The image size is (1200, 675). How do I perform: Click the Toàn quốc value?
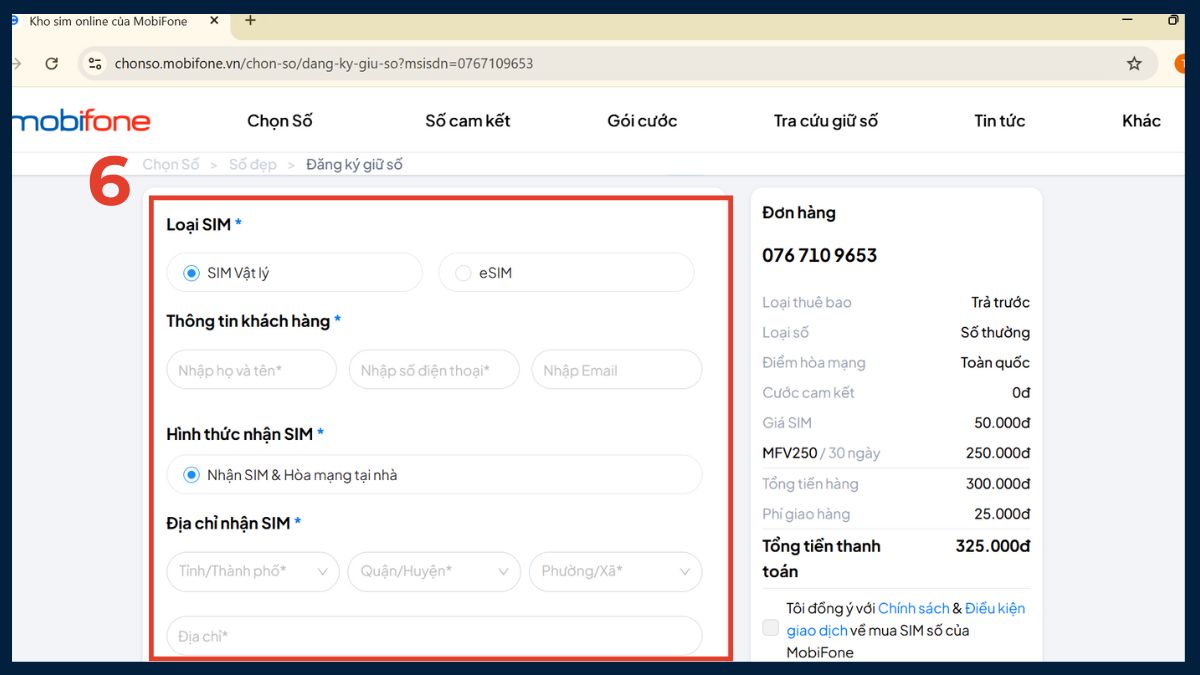(995, 362)
